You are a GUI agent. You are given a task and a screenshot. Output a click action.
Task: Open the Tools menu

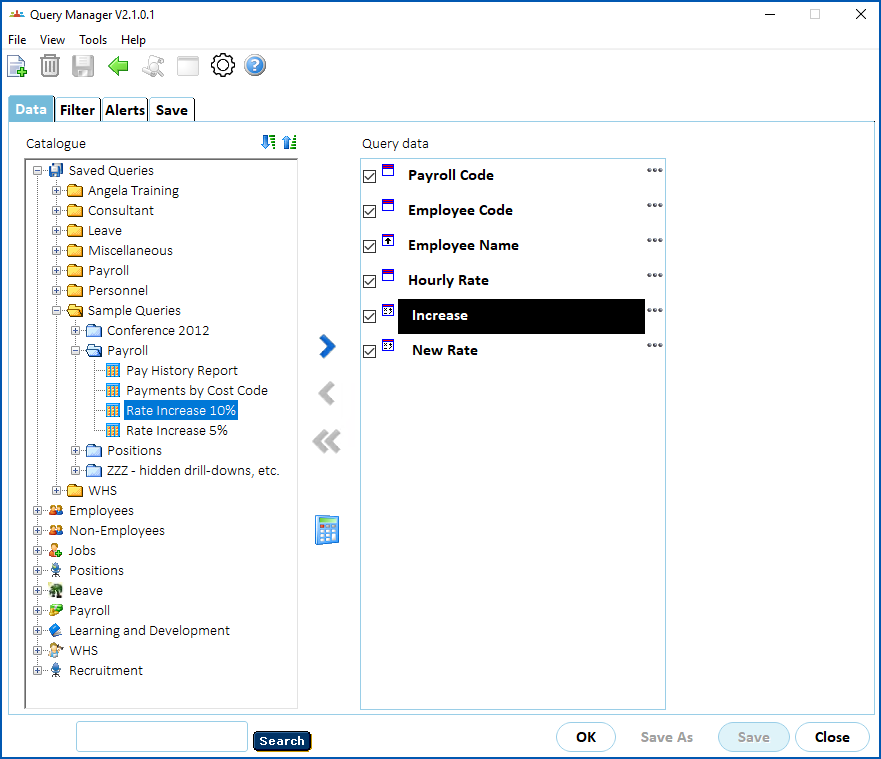(x=93, y=40)
